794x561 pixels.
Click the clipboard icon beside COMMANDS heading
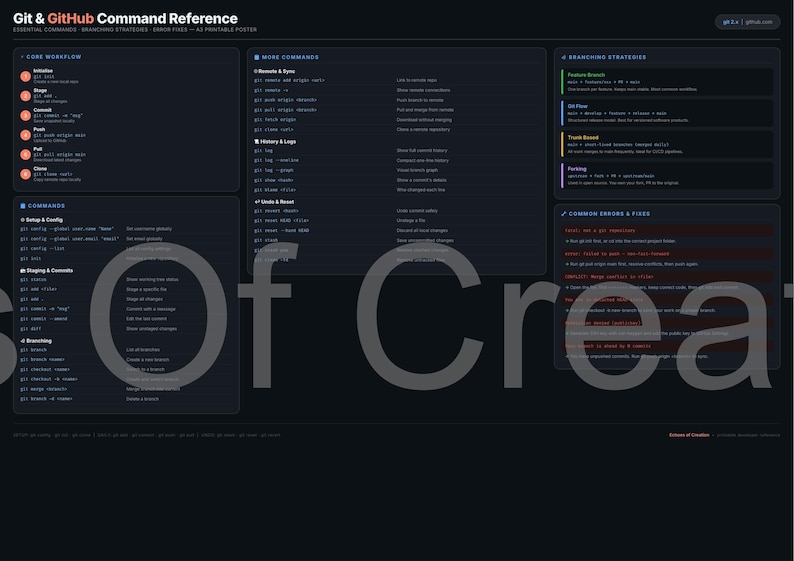pyautogui.click(x=23, y=206)
